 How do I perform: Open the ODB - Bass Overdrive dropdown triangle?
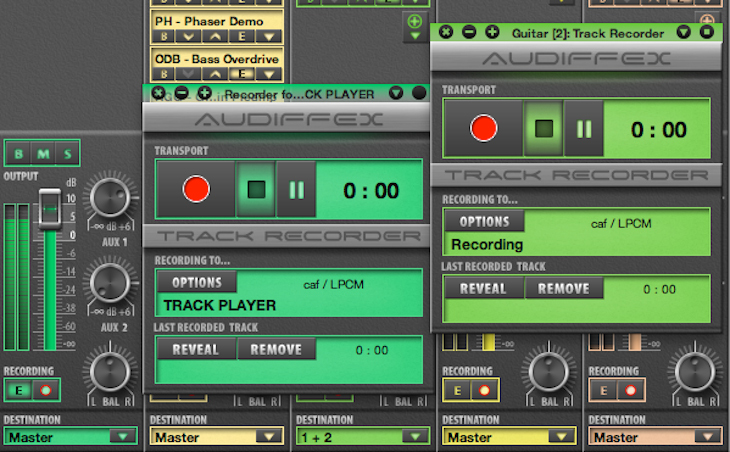(x=269, y=74)
